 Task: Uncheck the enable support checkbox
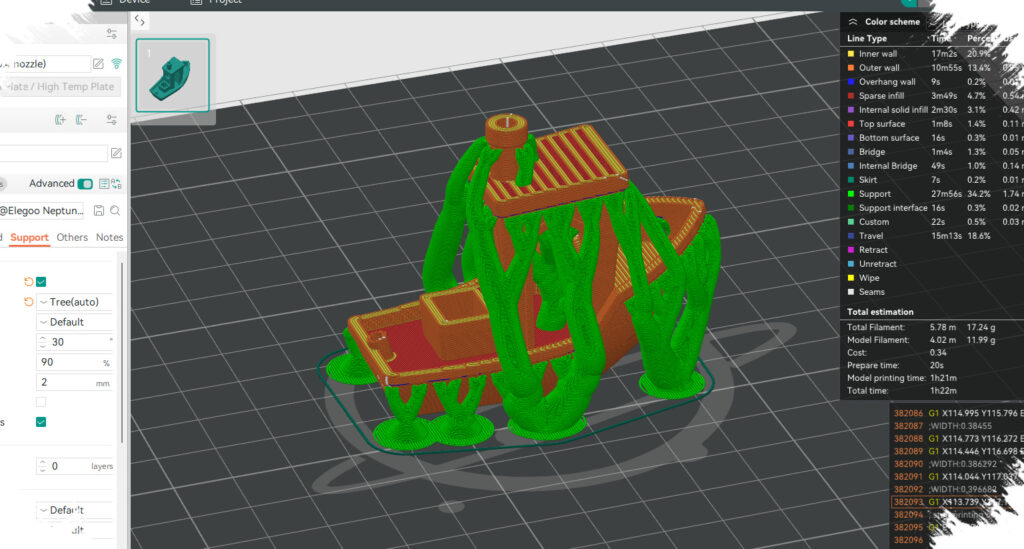41,281
